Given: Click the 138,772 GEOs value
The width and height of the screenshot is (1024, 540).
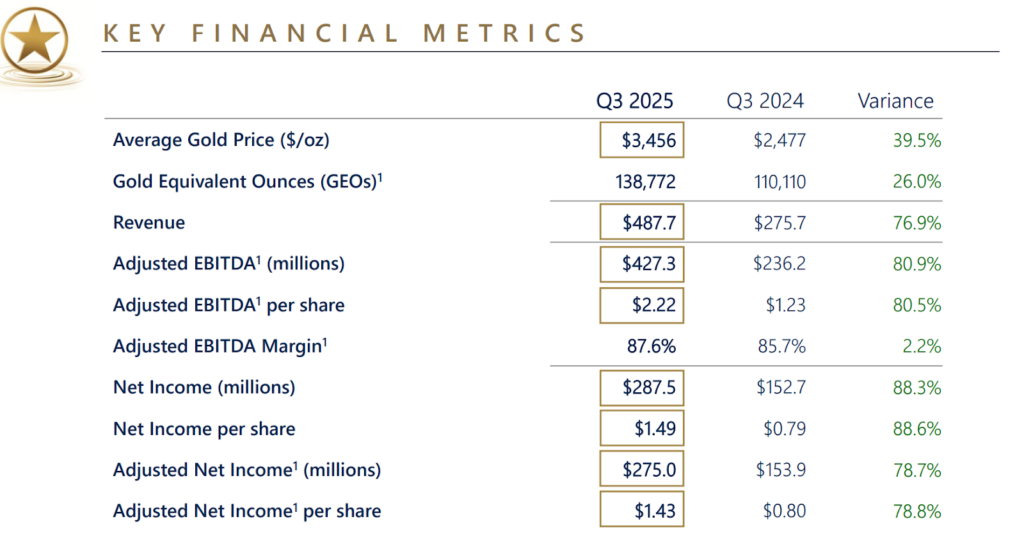Looking at the screenshot, I should [x=641, y=182].
